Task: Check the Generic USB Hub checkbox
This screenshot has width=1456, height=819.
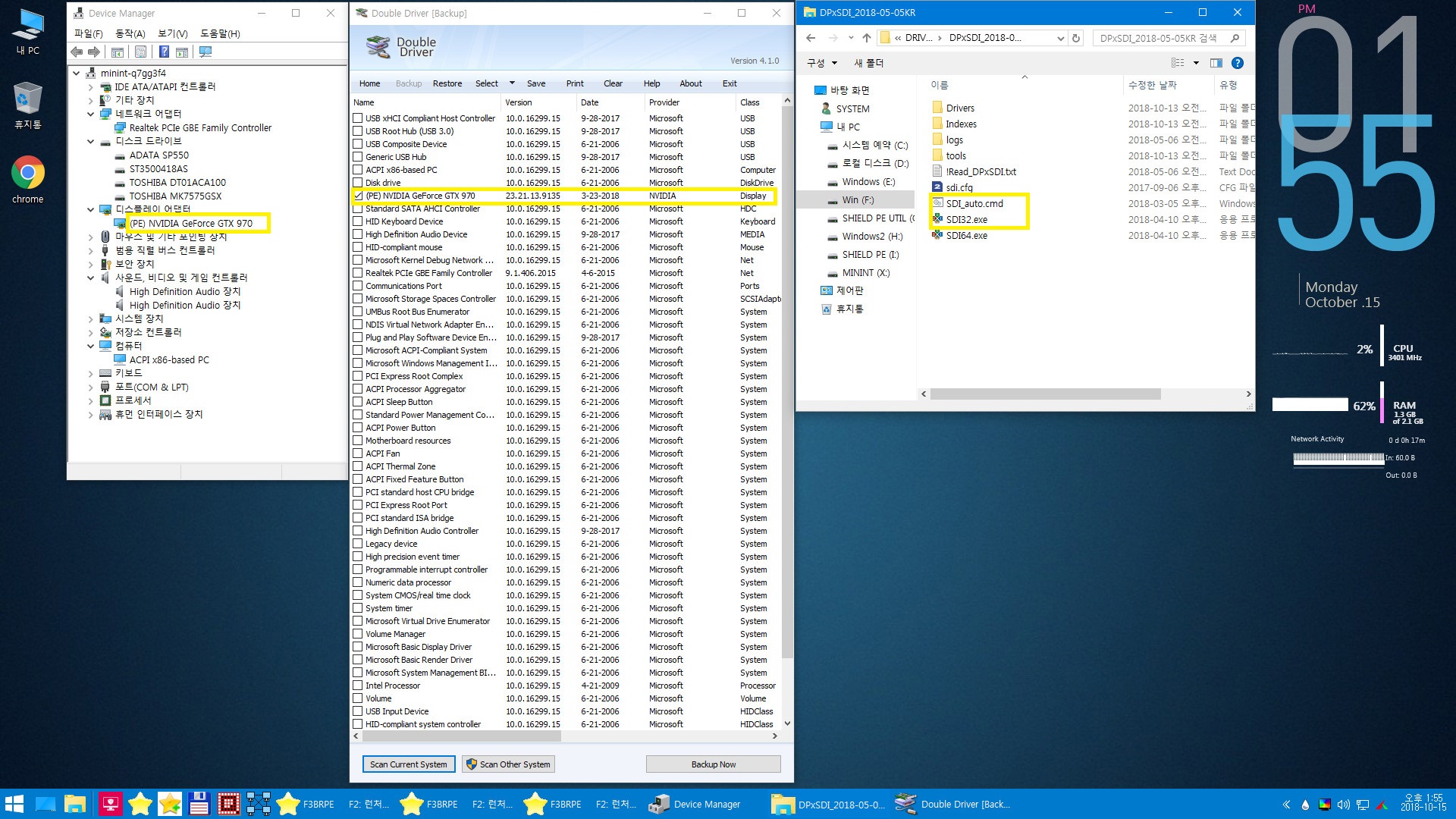Action: click(357, 157)
